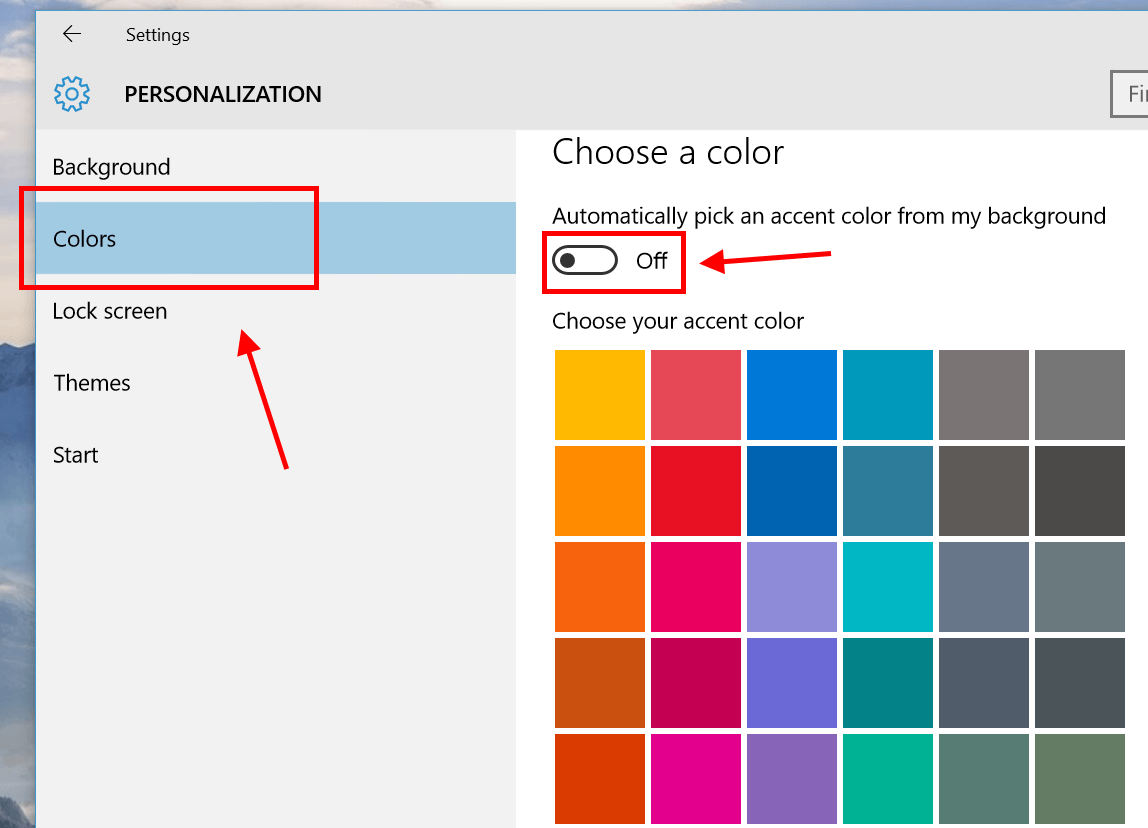The image size is (1148, 828).
Task: Pick the deep orange swatch in third row
Action: coord(600,586)
